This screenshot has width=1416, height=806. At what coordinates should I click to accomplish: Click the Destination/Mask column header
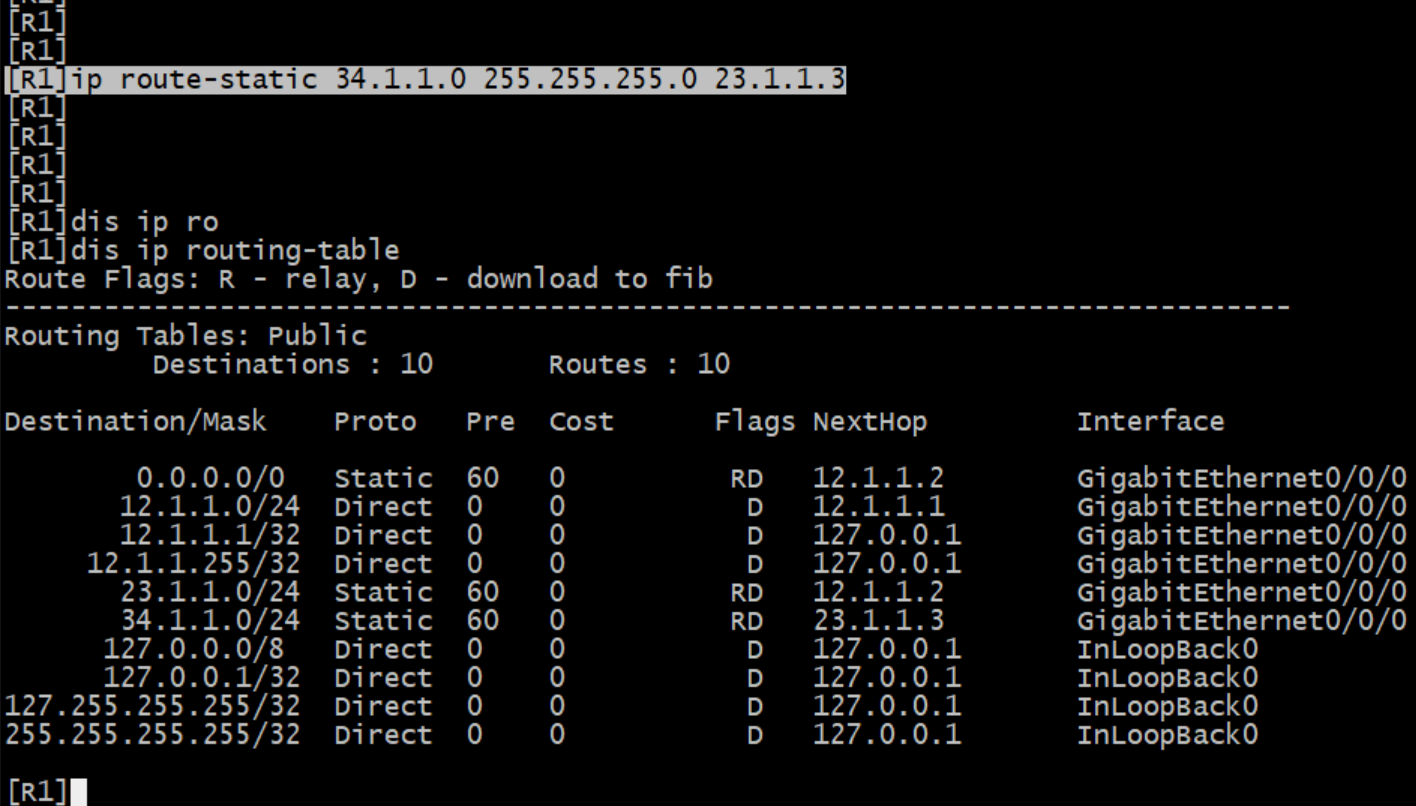(x=135, y=422)
